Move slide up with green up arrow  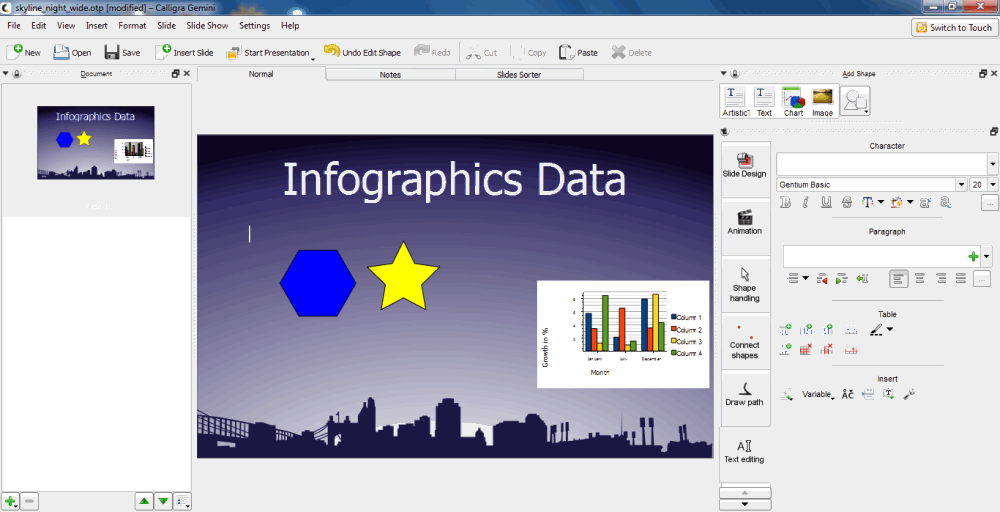coord(144,502)
